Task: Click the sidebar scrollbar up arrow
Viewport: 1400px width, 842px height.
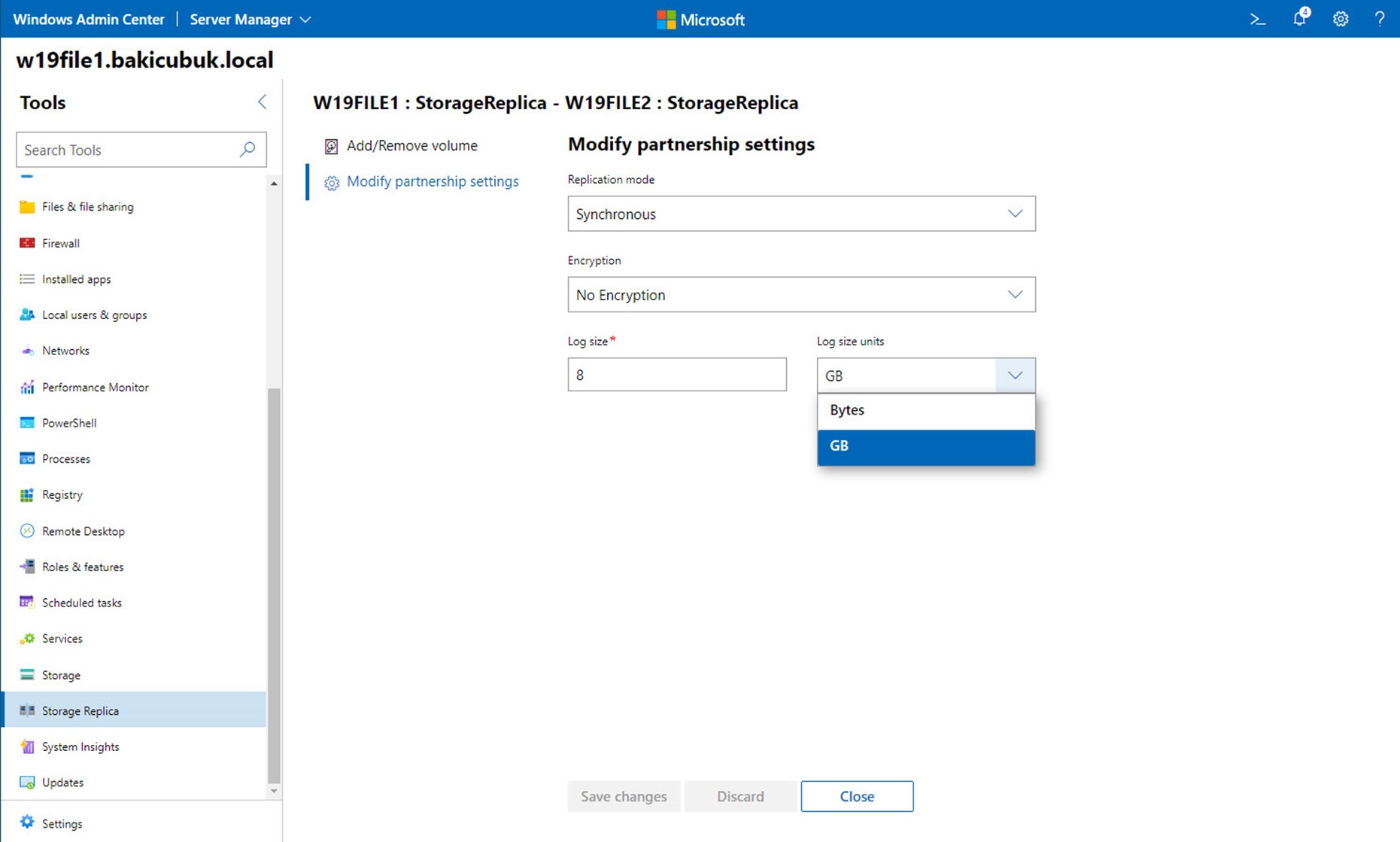Action: [x=274, y=184]
